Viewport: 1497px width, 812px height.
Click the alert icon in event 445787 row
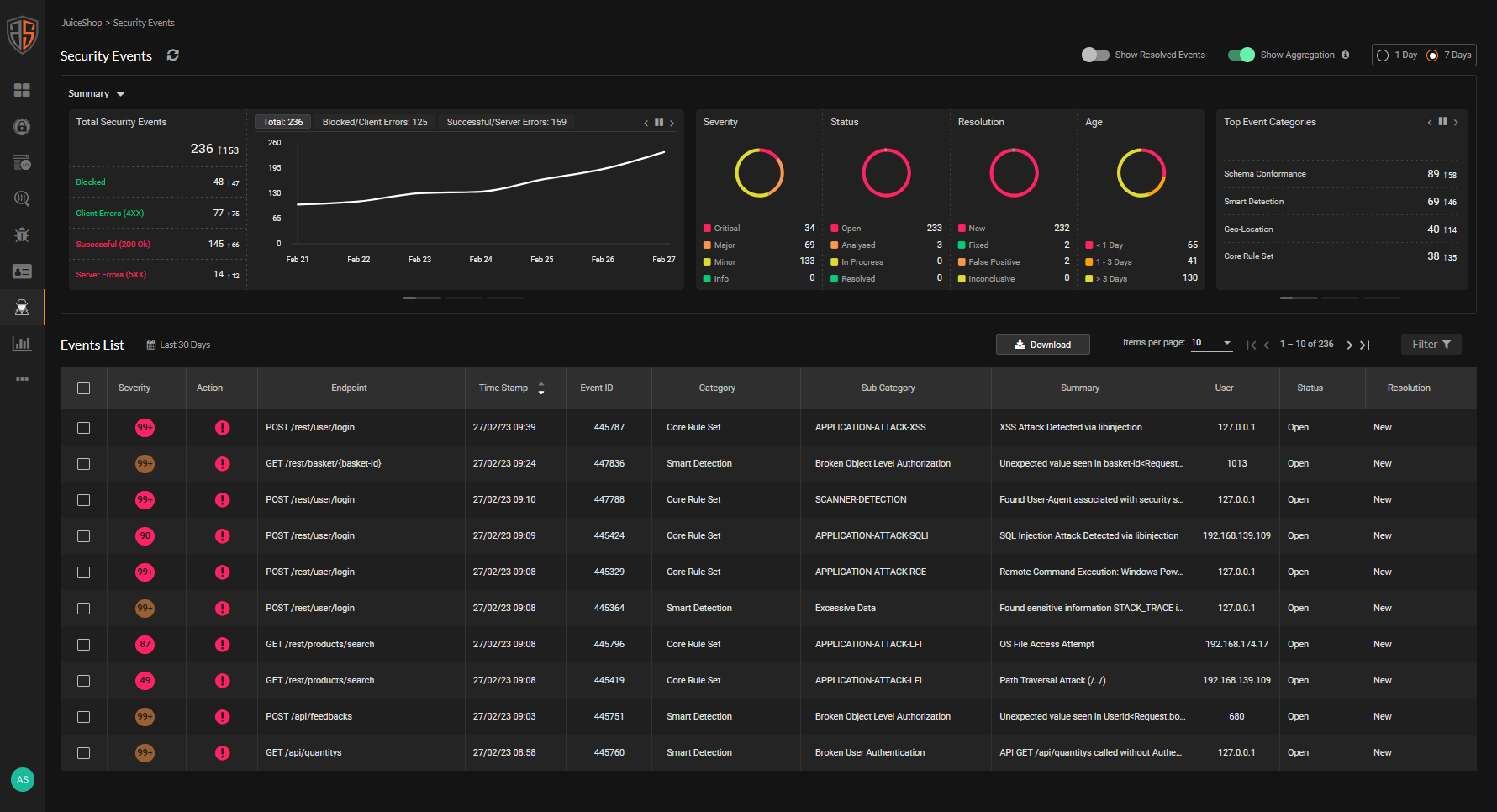222,428
